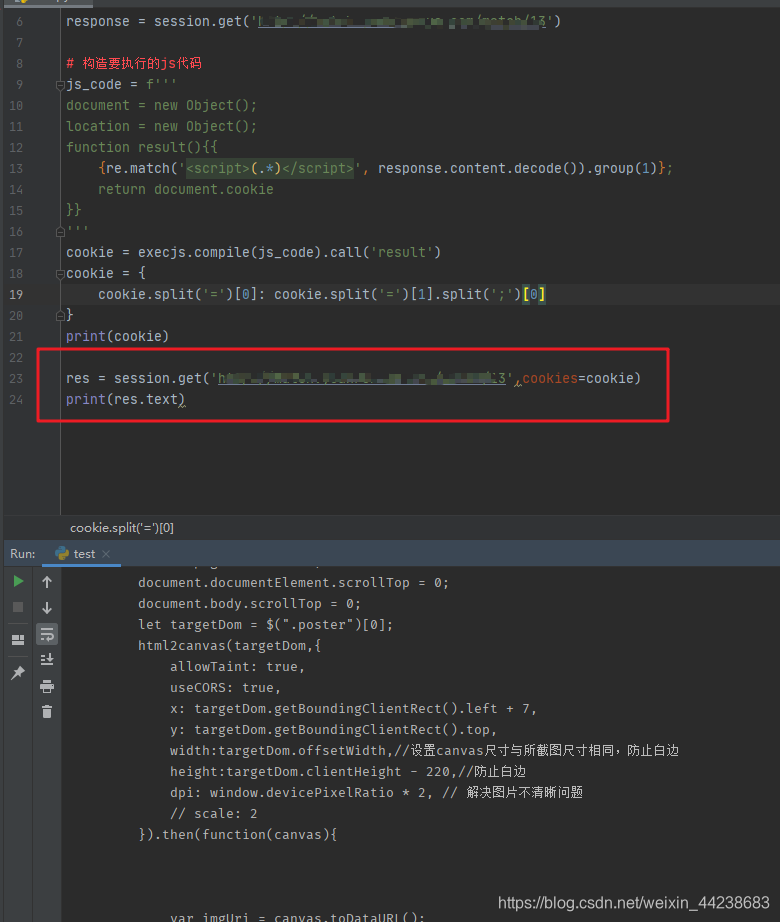
Task: Stop the running process square icon
Action: (18, 607)
